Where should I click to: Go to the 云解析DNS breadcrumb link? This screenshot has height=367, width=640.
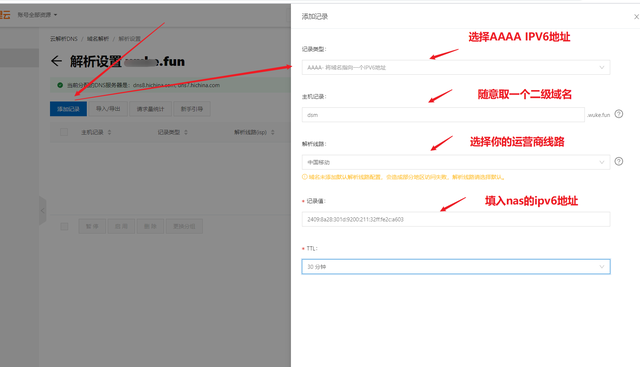(x=64, y=39)
